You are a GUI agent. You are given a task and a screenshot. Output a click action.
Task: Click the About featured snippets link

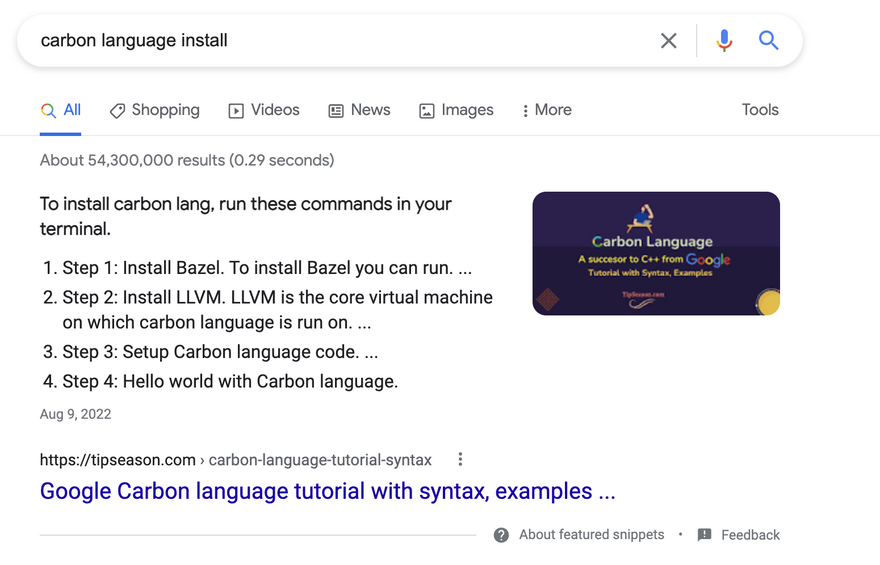pyautogui.click(x=591, y=535)
